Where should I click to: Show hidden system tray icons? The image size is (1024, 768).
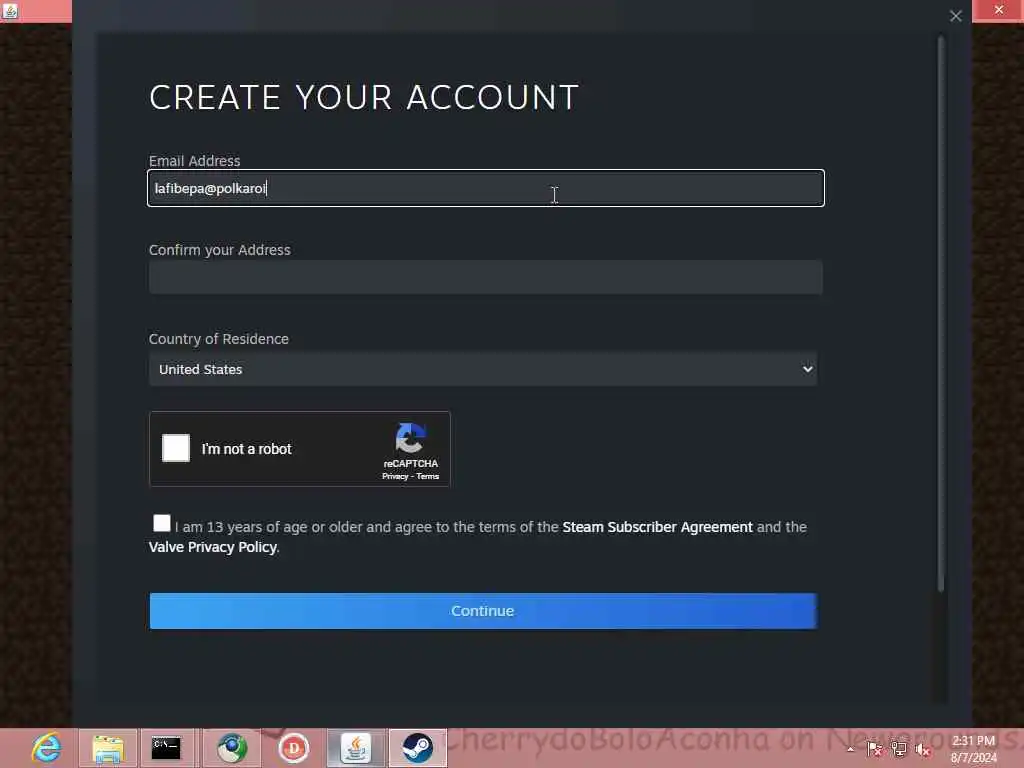pos(850,750)
